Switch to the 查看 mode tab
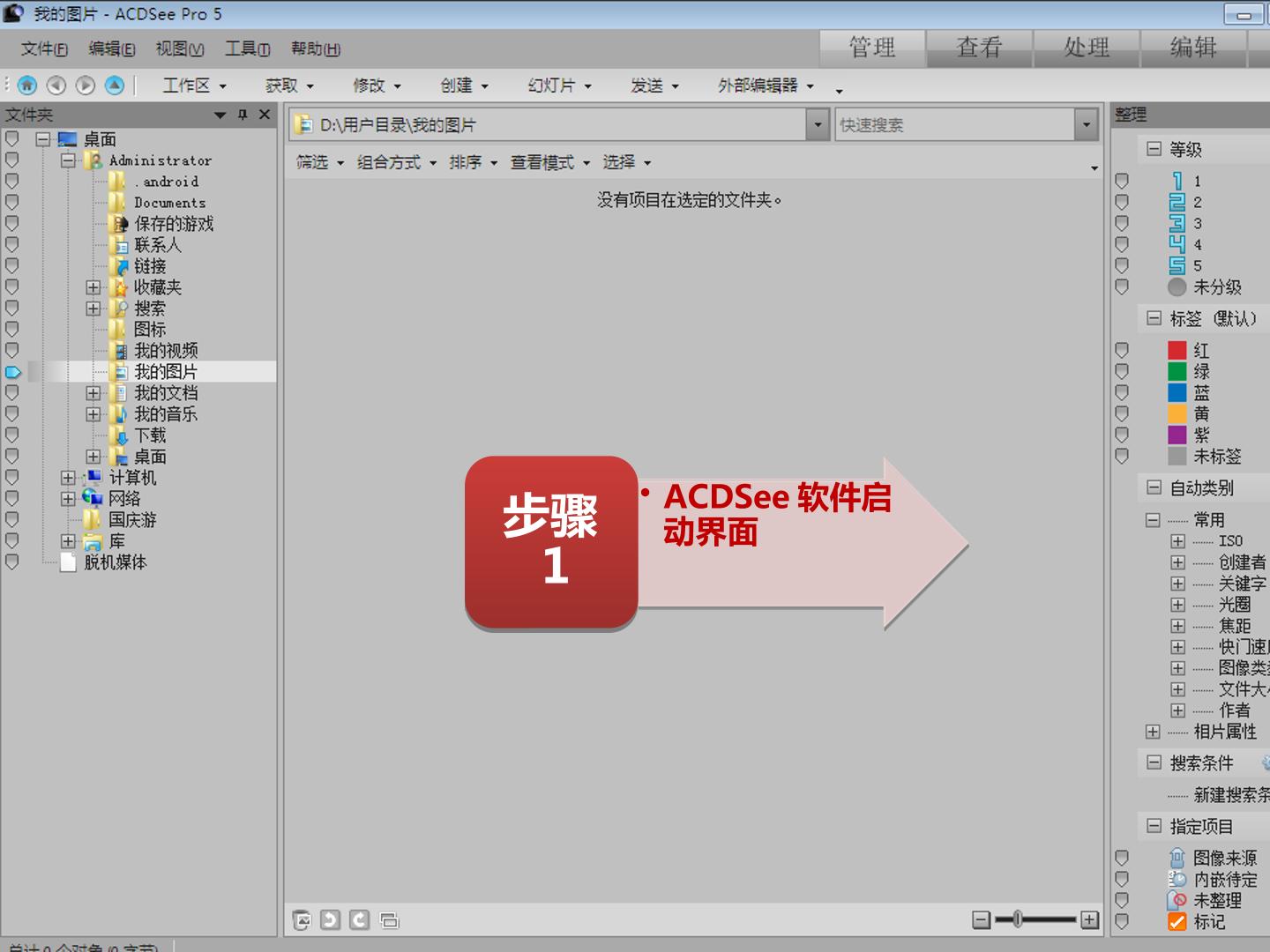Screen dimensions: 1270x952 click(980, 48)
